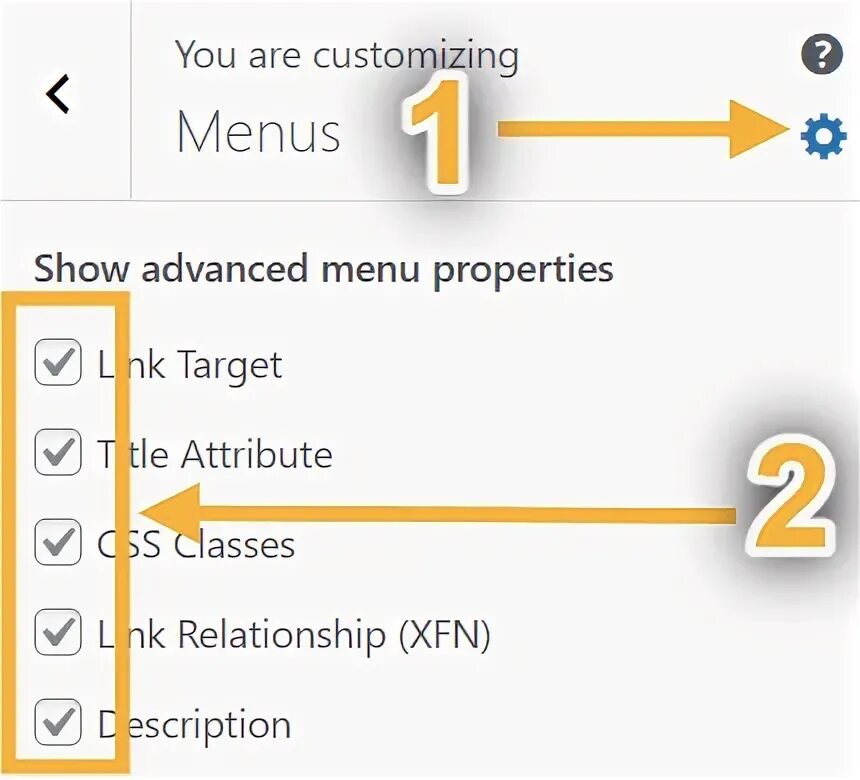This screenshot has width=860, height=780.
Task: Click 'Show advanced menu properties' heading
Action: pos(323,269)
